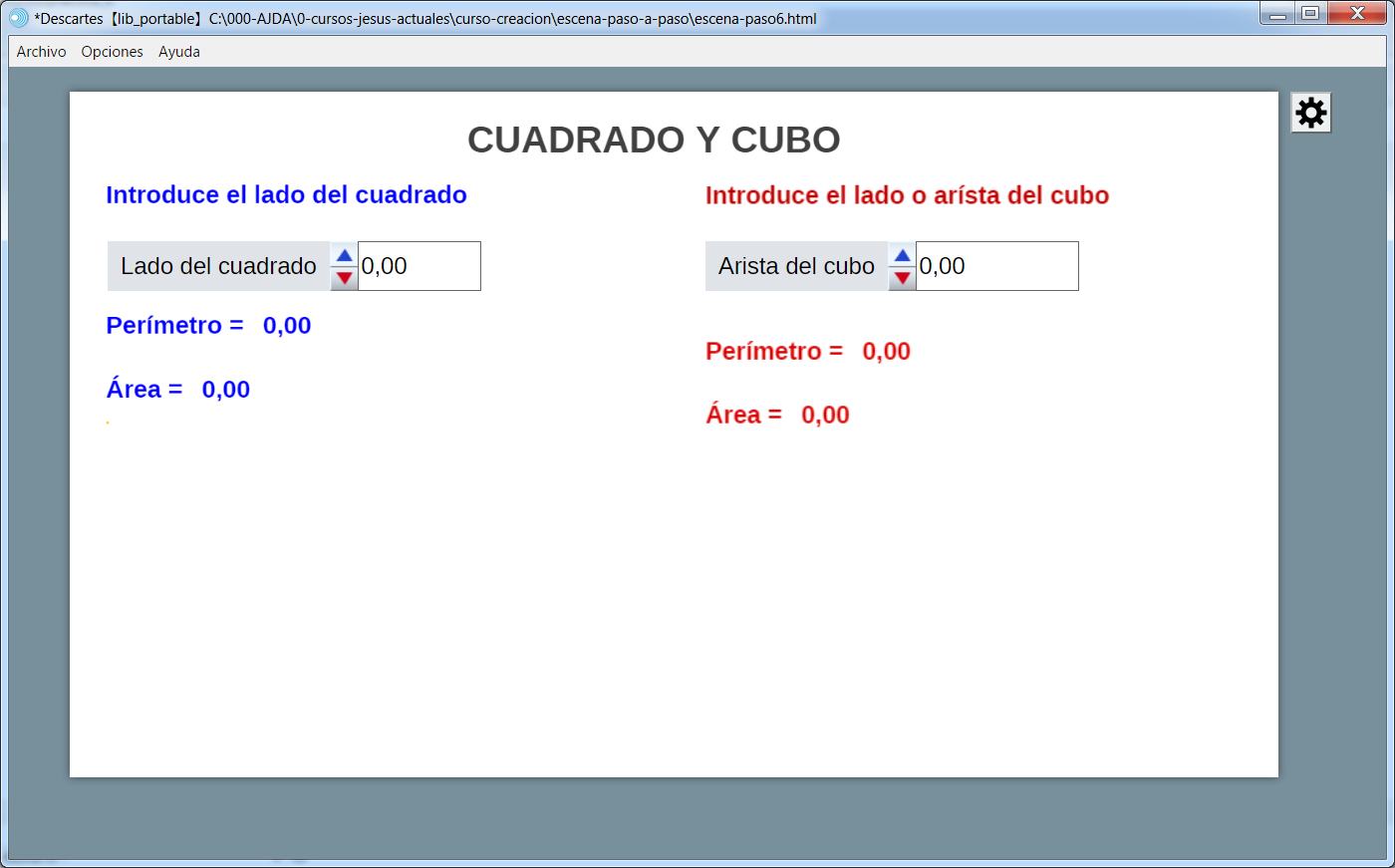Open the Opciones menu
1395x868 pixels.
pos(112,52)
